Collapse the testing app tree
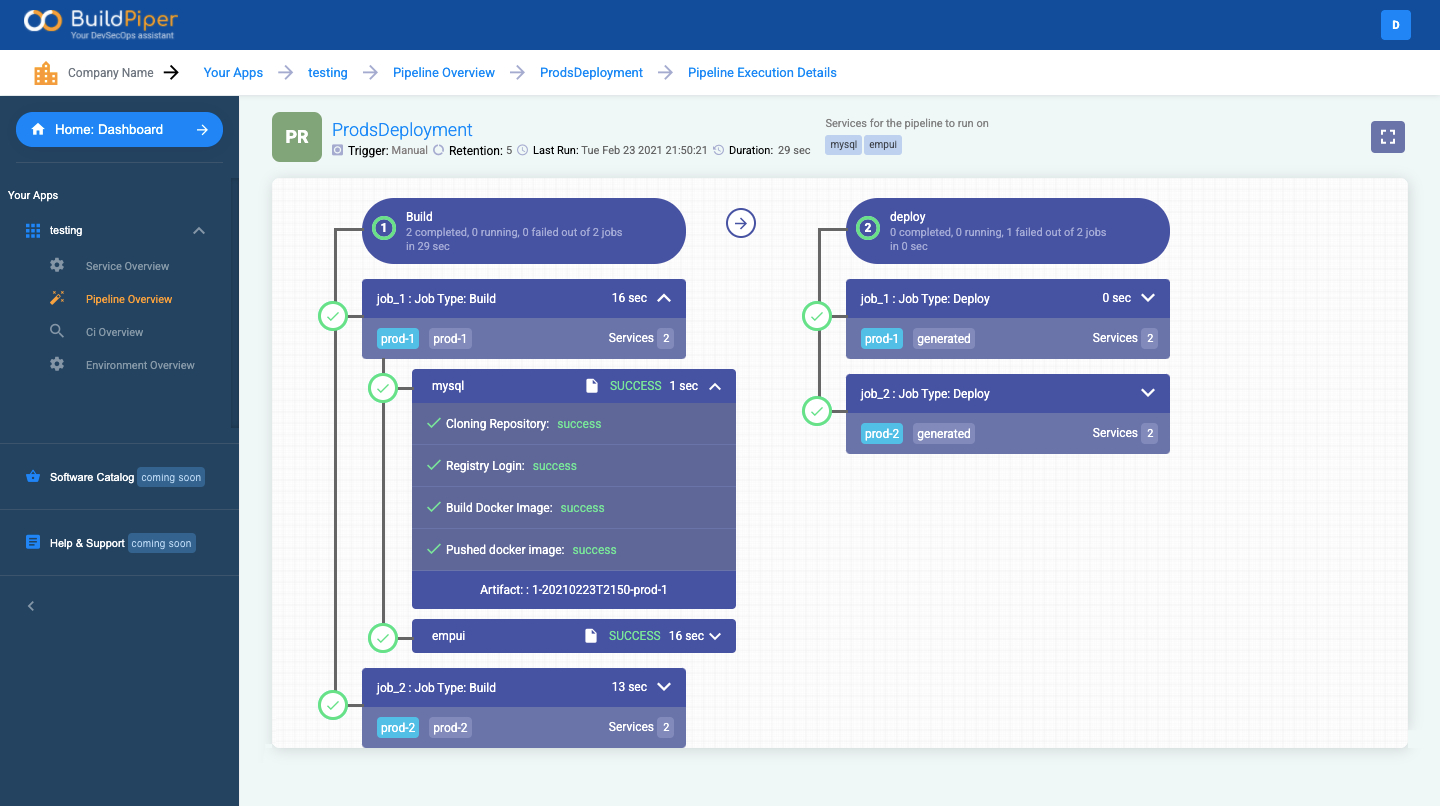 click(x=199, y=230)
